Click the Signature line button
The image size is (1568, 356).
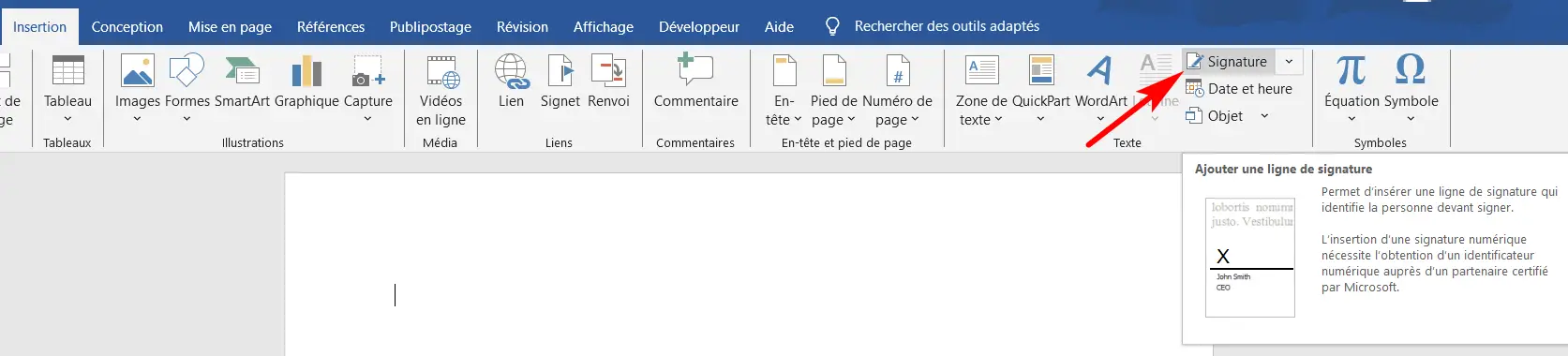1228,62
